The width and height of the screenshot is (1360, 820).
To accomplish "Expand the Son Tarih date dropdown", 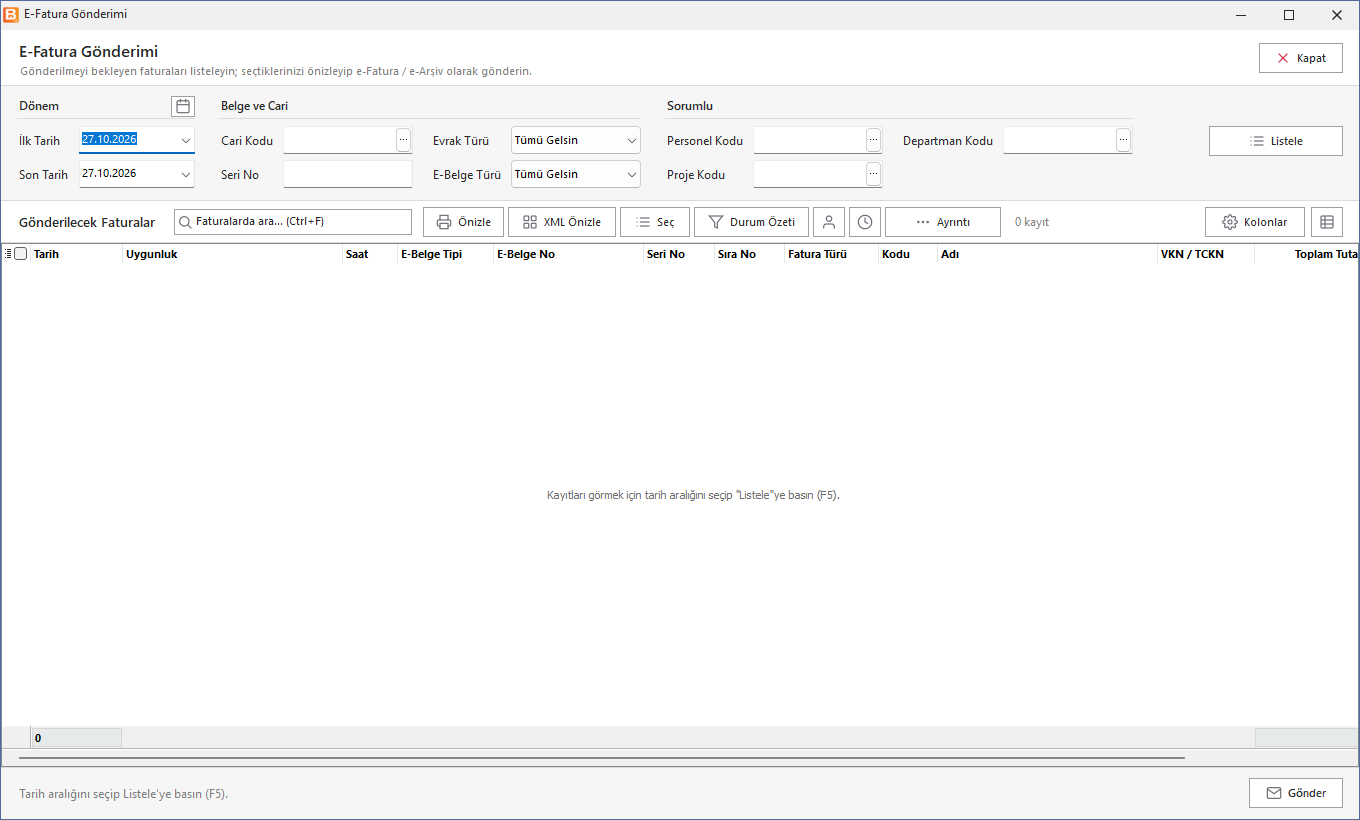I will pos(186,174).
